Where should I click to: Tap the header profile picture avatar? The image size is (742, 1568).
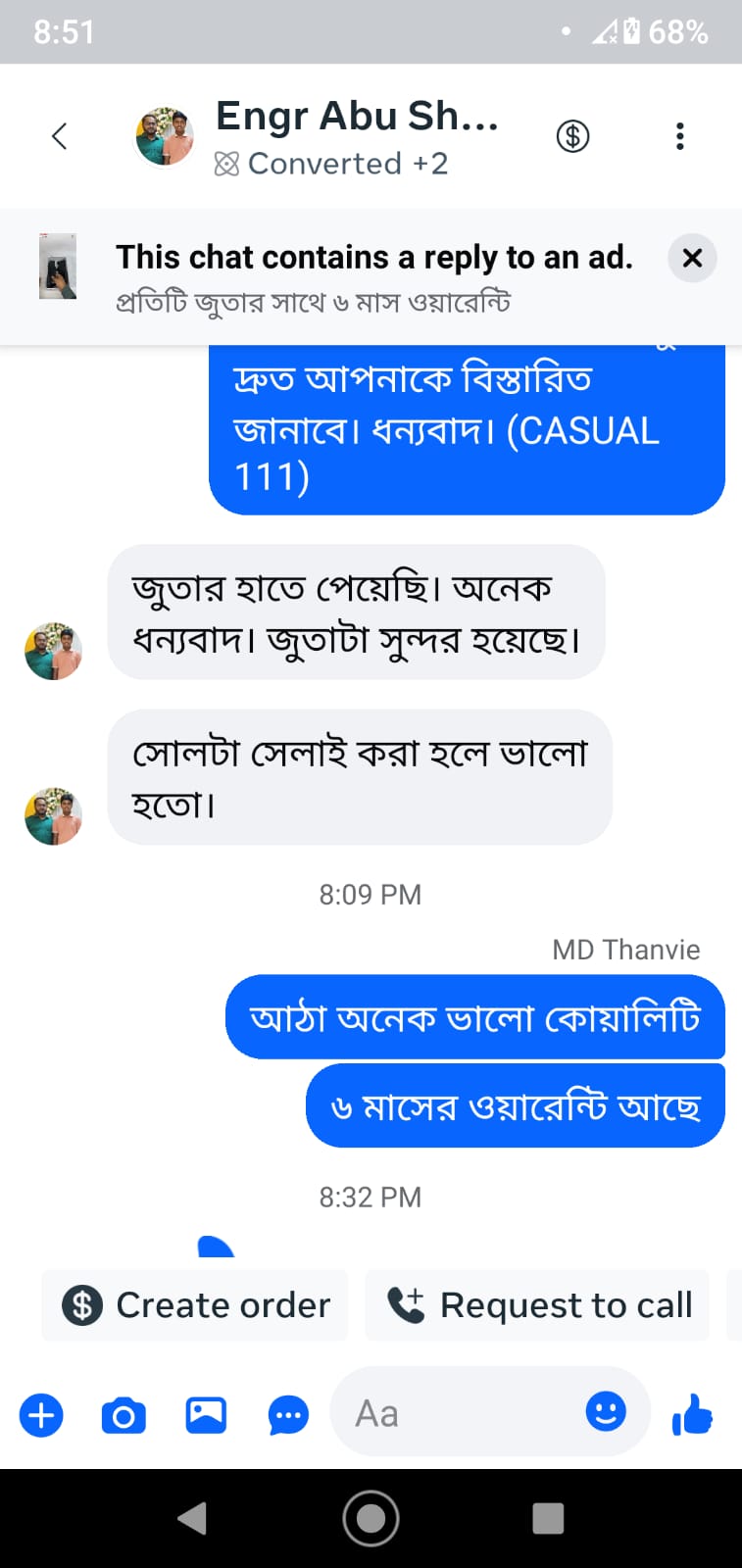[x=164, y=136]
